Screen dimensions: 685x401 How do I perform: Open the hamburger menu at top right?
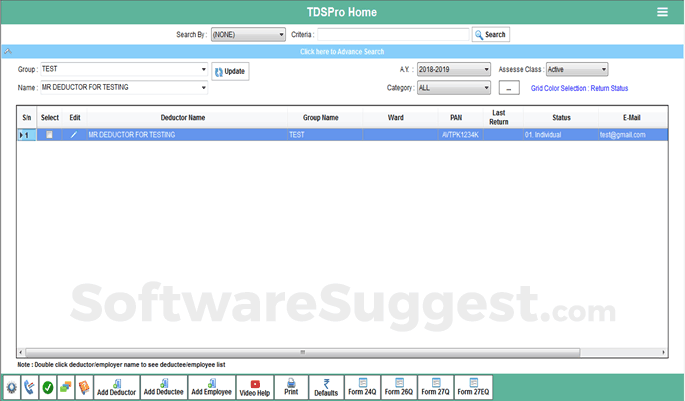(x=662, y=12)
